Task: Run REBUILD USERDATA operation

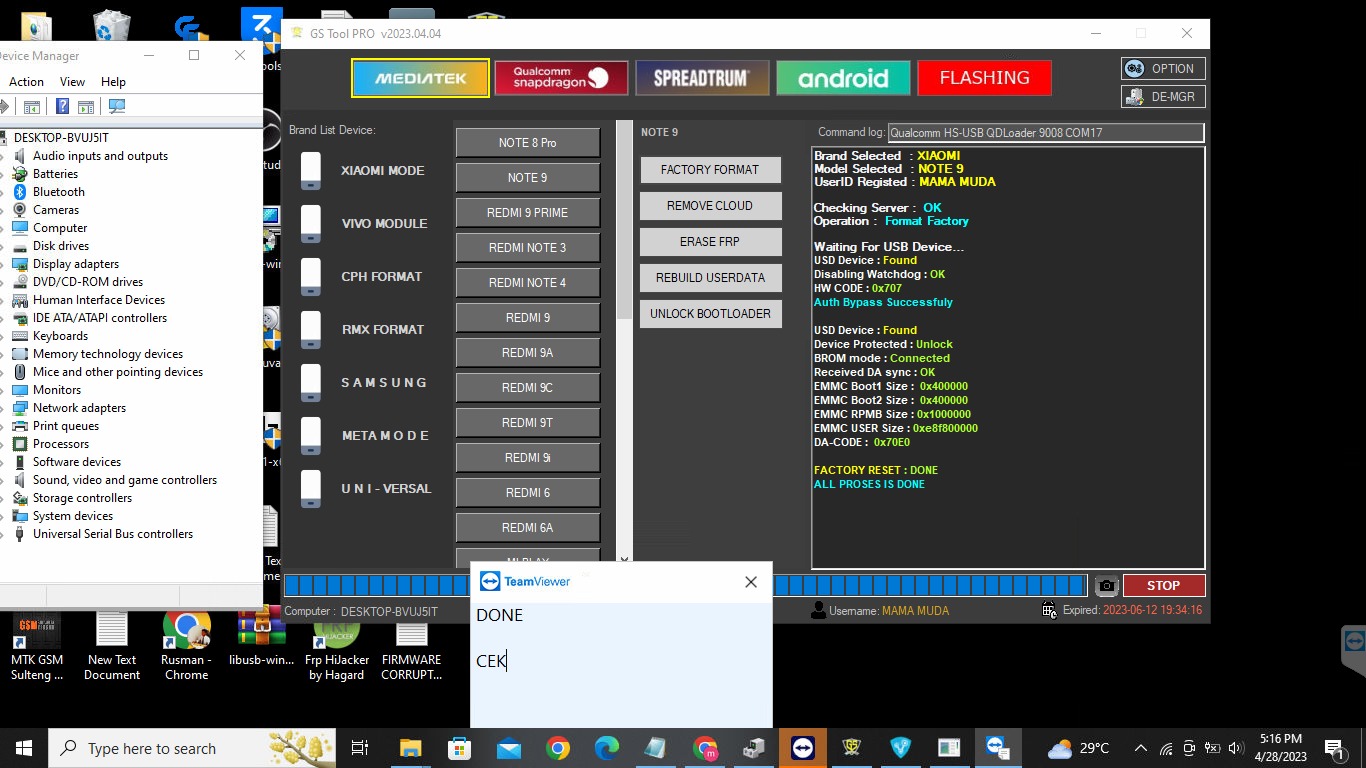Action: [x=710, y=278]
